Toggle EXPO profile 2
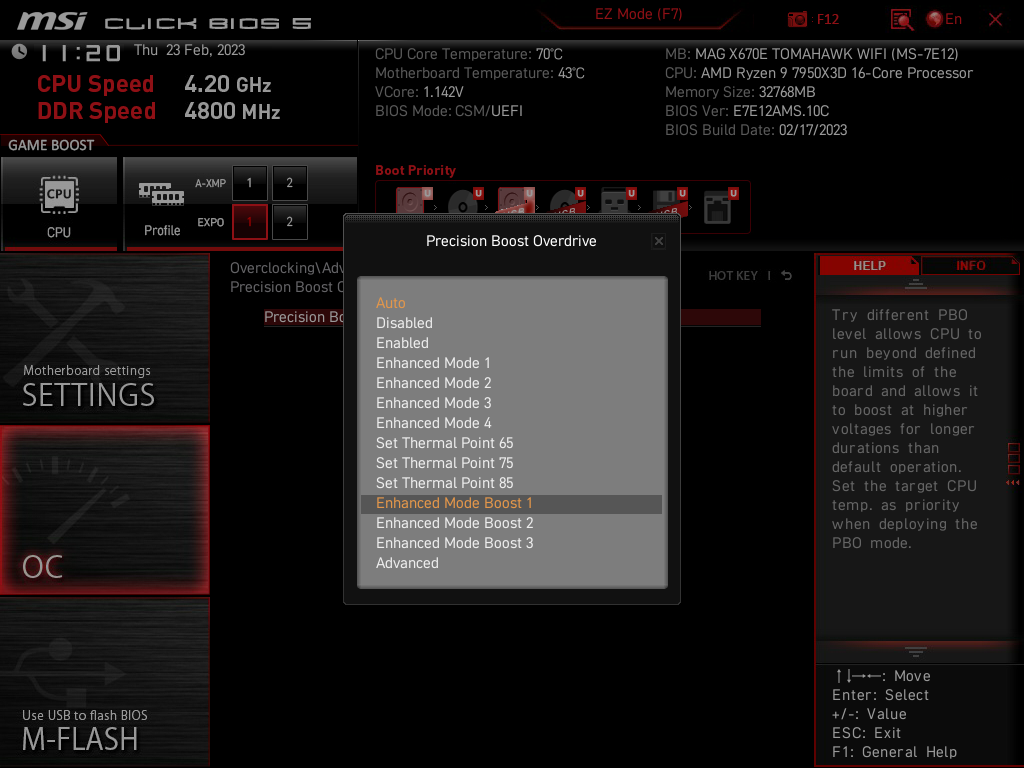 coord(290,222)
